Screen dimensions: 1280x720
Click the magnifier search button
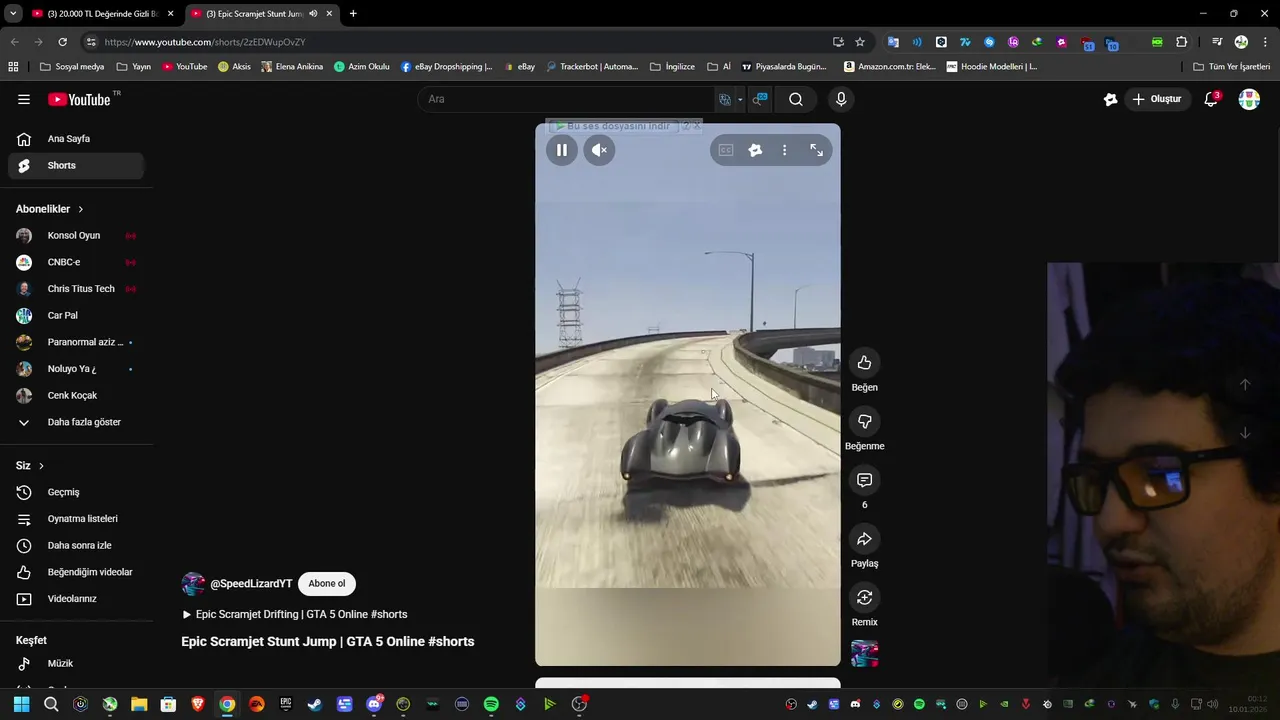point(796,99)
